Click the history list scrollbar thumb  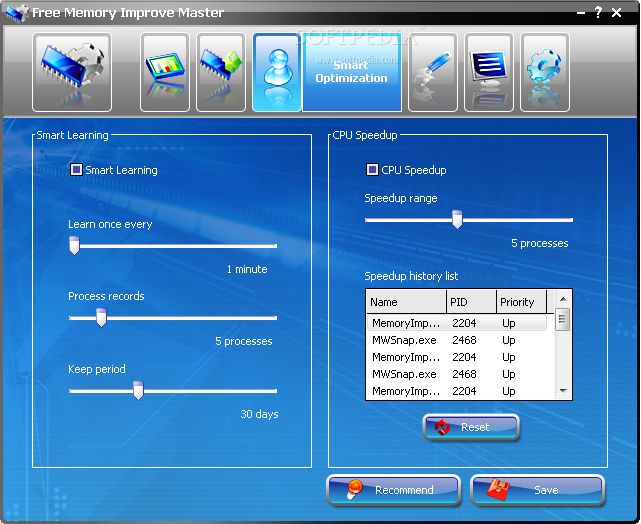563,319
